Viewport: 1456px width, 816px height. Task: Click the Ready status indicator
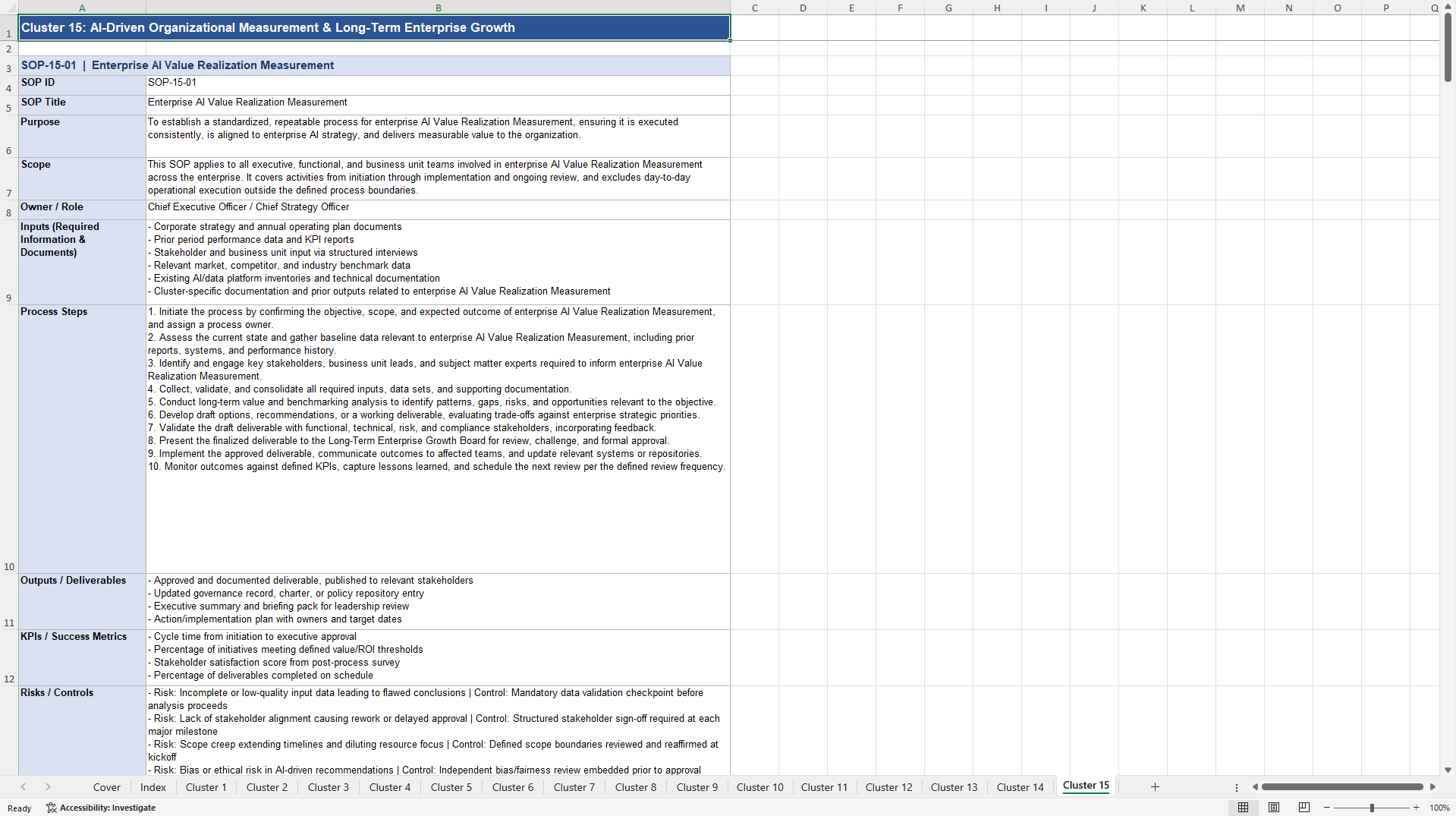(20, 808)
